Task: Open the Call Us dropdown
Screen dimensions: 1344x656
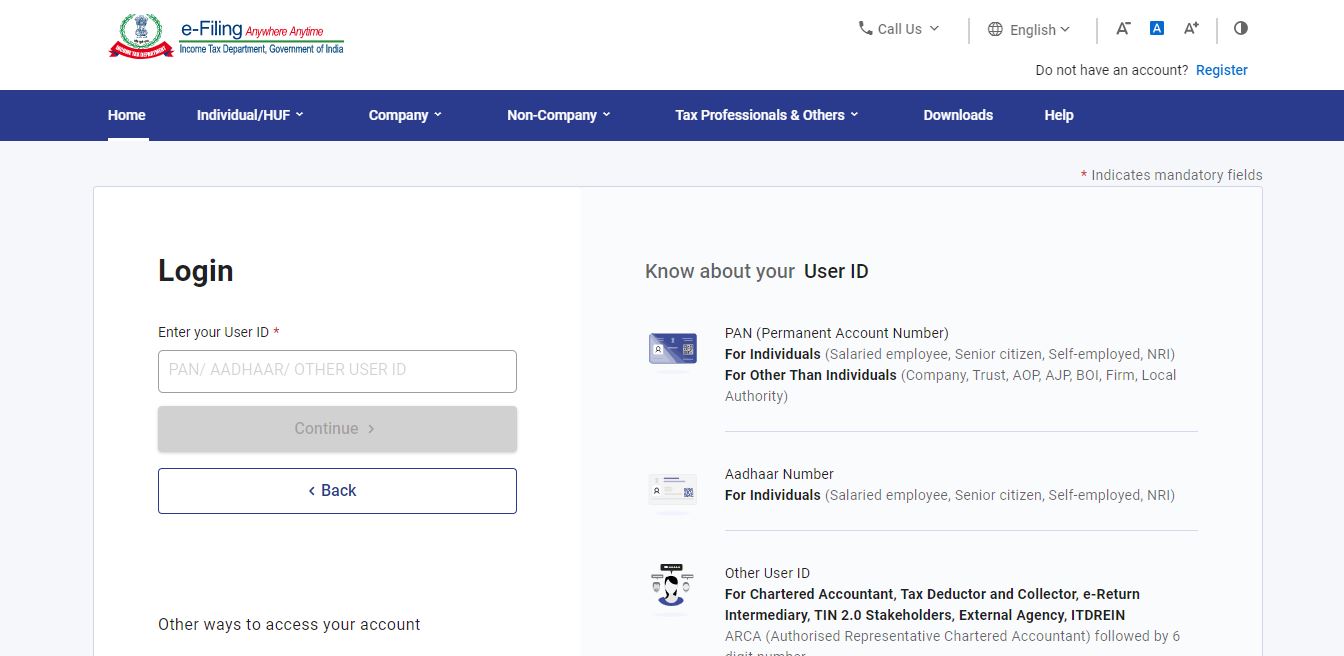Action: pyautogui.click(x=899, y=29)
